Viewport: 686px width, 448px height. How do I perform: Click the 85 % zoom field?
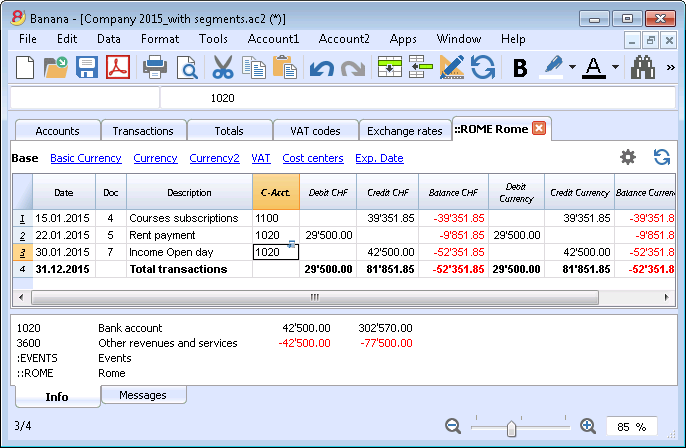pyautogui.click(x=631, y=427)
